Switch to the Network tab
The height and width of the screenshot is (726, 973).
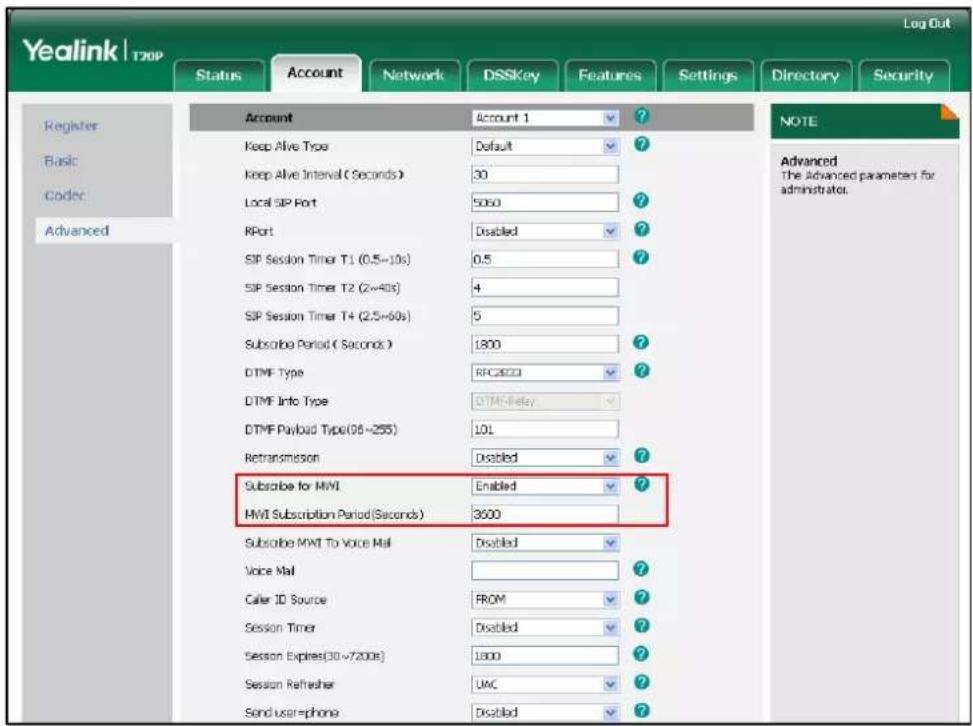click(413, 76)
